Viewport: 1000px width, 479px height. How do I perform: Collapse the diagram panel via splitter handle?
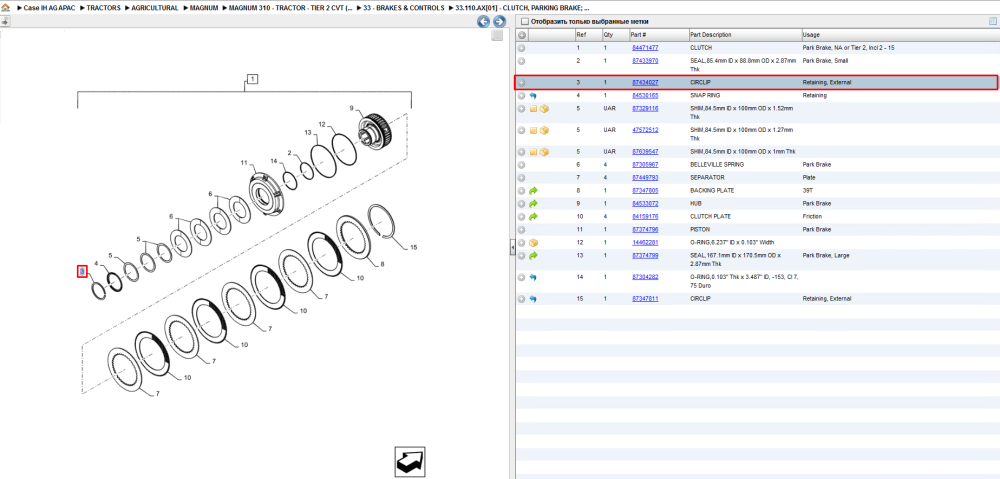click(x=512, y=249)
